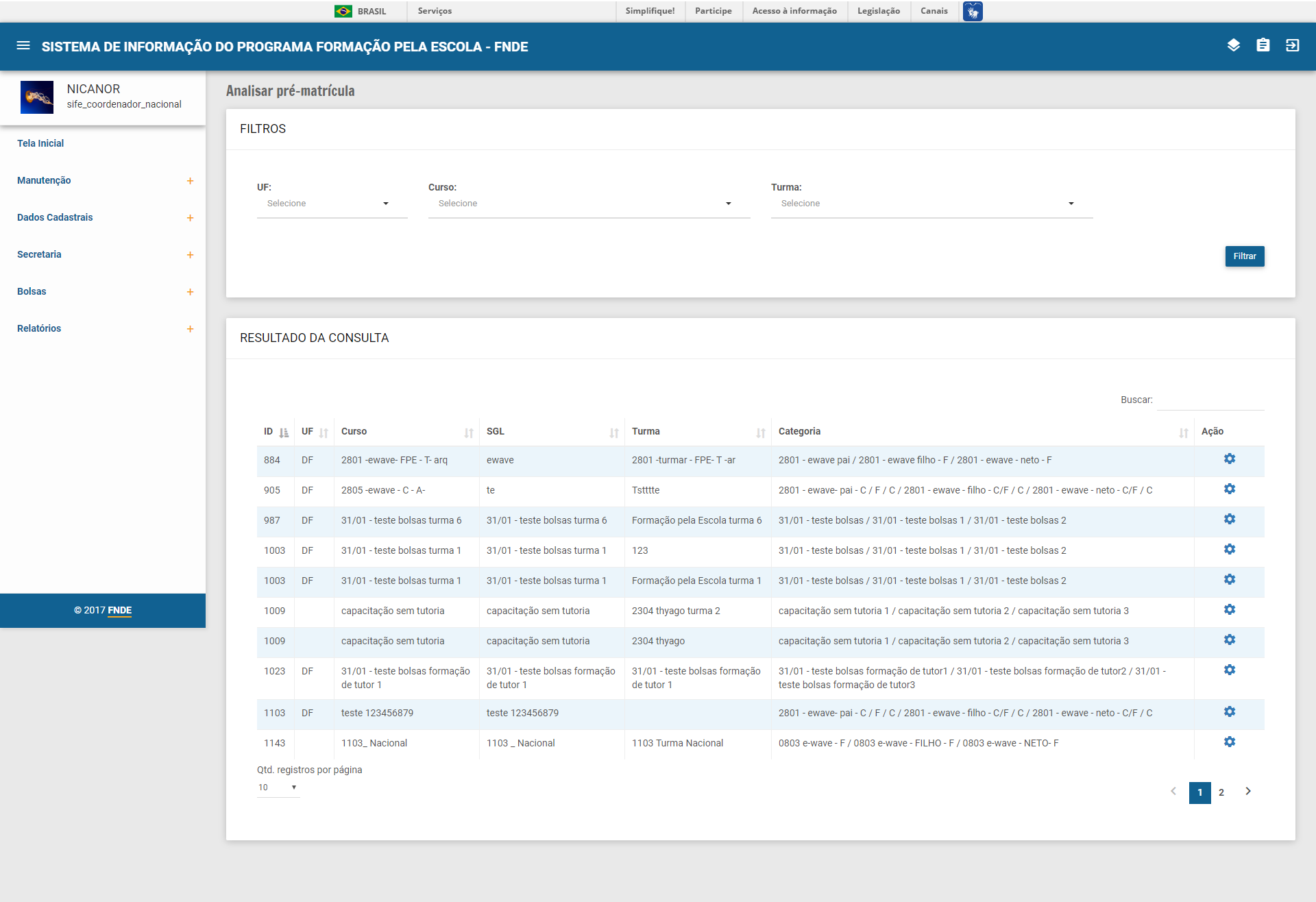1316x902 pixels.
Task: Open the VLibras accessibility icon
Action: 972,11
